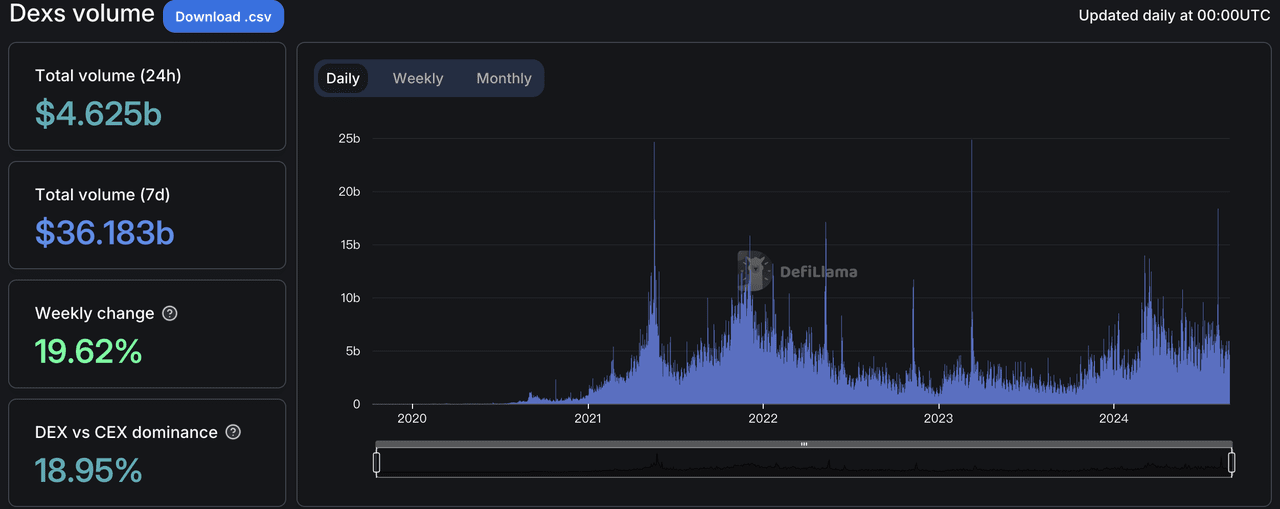The width and height of the screenshot is (1280, 509).
Task: Select the Daily chart interval
Action: (342, 78)
